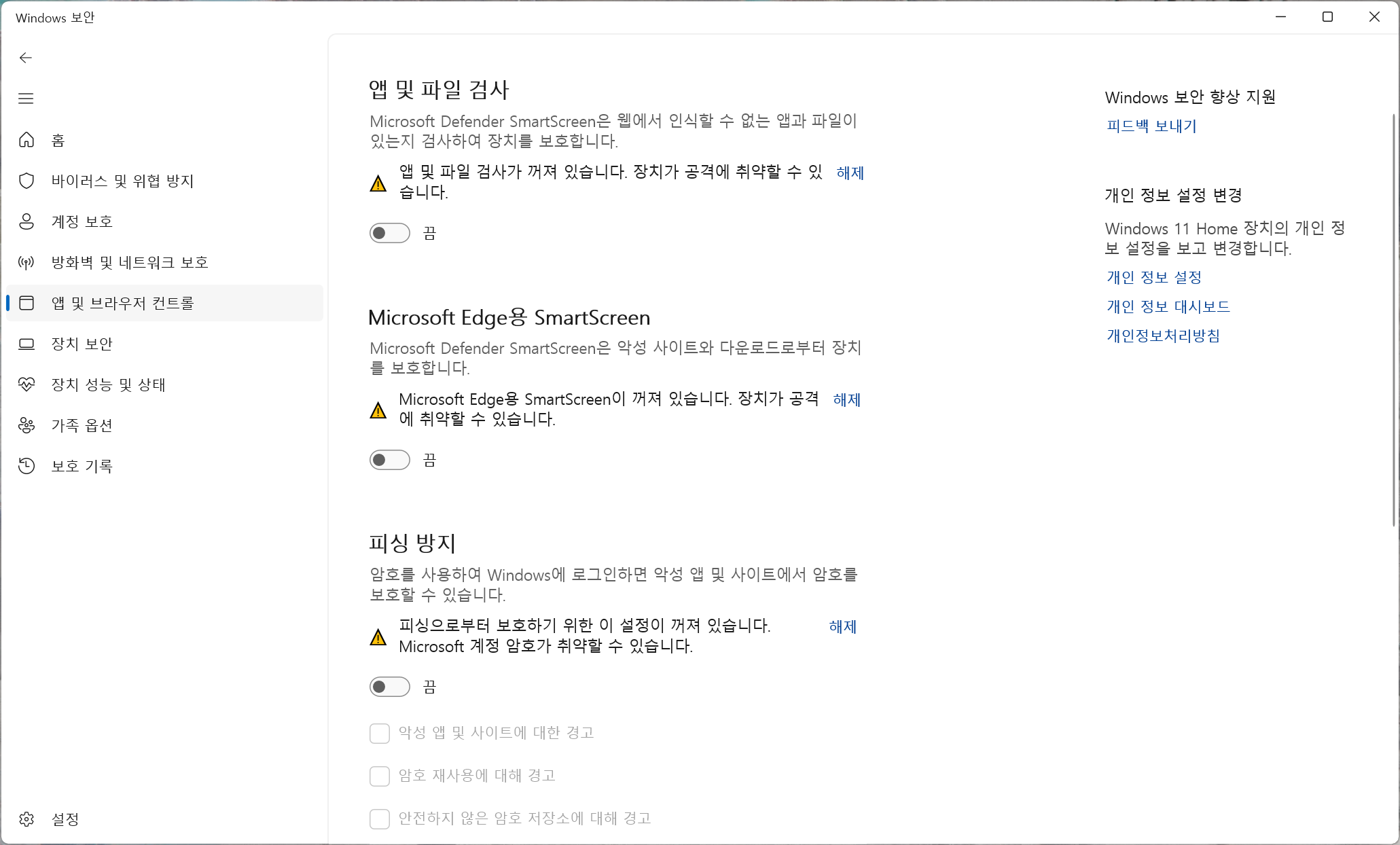The height and width of the screenshot is (845, 1400).
Task: Open the 피드백 보내기 link
Action: click(1151, 126)
